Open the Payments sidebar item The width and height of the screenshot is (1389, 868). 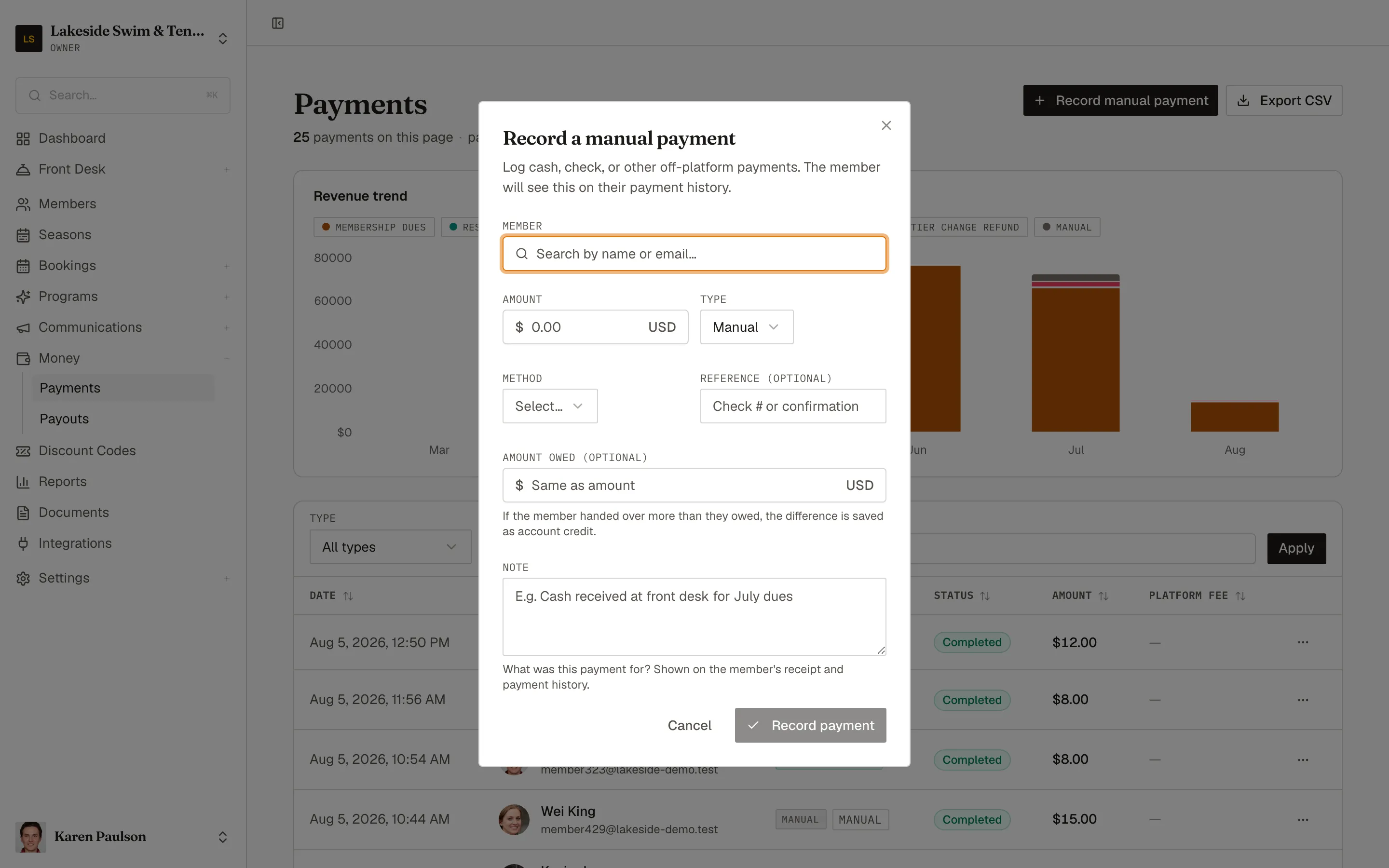click(x=123, y=388)
